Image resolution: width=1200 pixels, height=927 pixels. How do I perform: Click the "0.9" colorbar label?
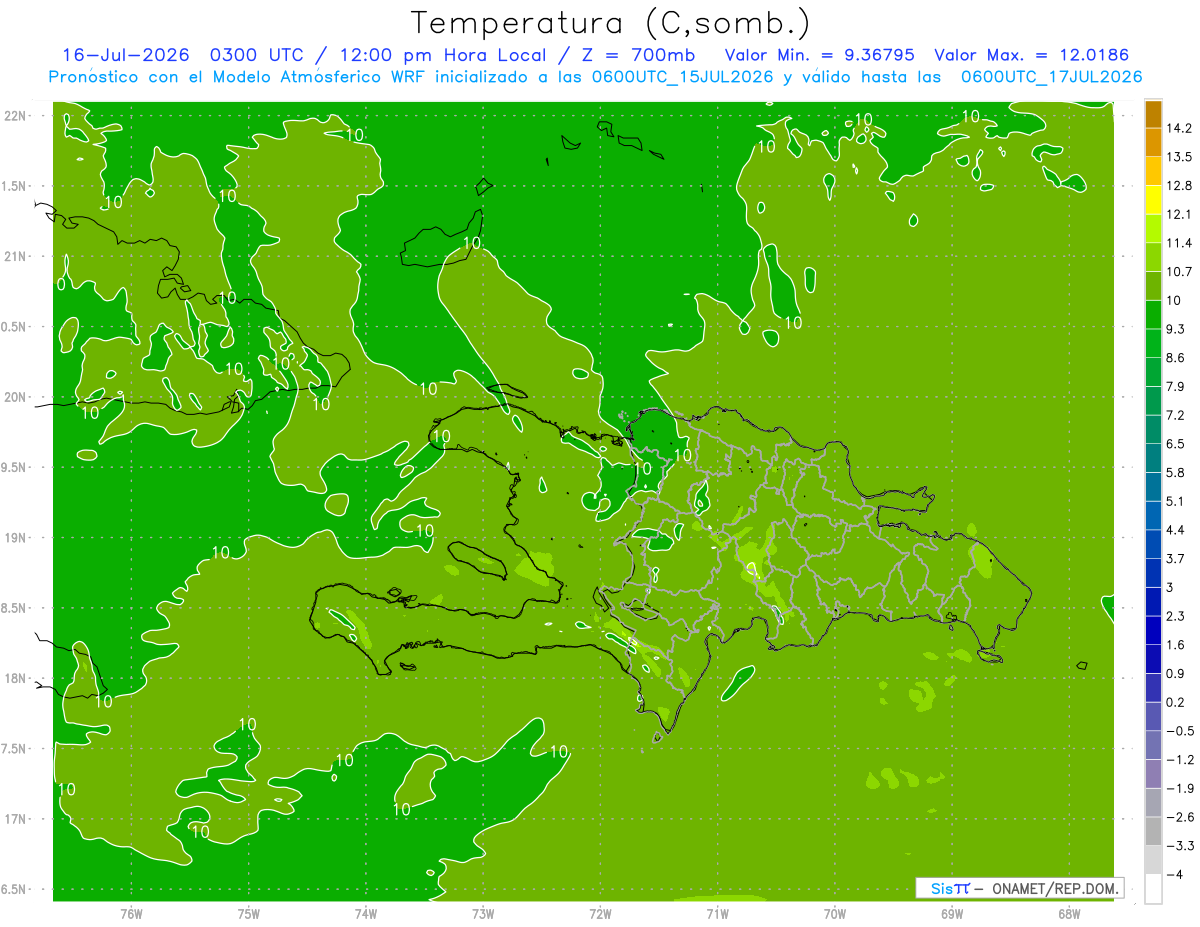(x=1177, y=674)
